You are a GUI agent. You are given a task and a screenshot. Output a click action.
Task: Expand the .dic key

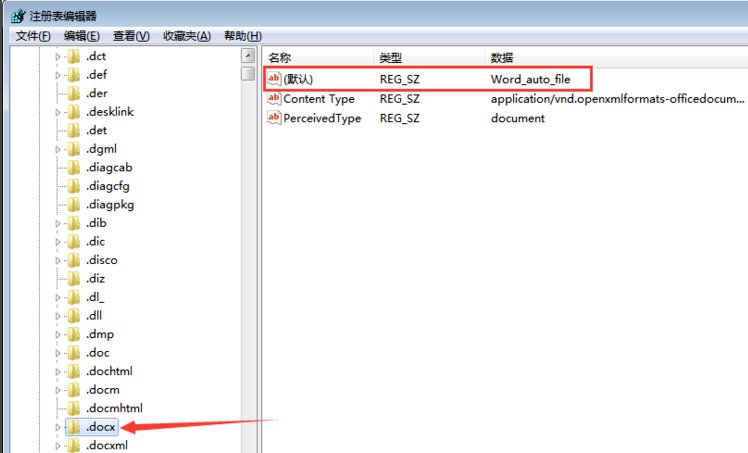click(x=58, y=242)
